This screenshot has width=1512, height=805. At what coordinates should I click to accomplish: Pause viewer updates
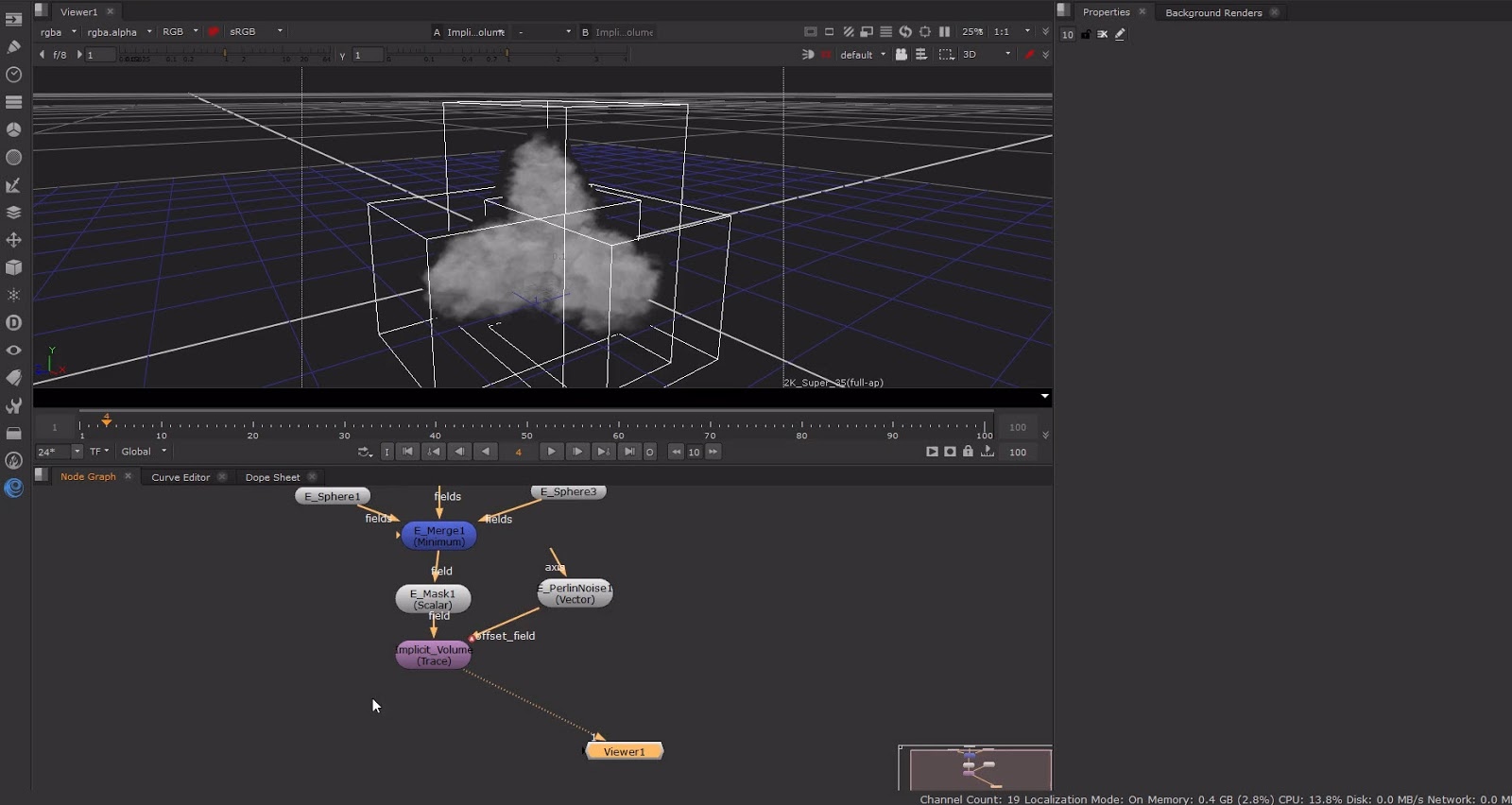(944, 31)
